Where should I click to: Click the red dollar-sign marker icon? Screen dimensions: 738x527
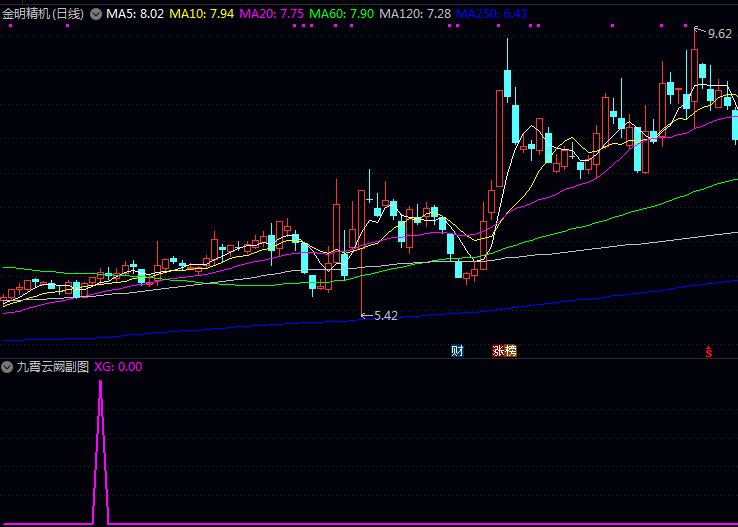[x=709, y=351]
